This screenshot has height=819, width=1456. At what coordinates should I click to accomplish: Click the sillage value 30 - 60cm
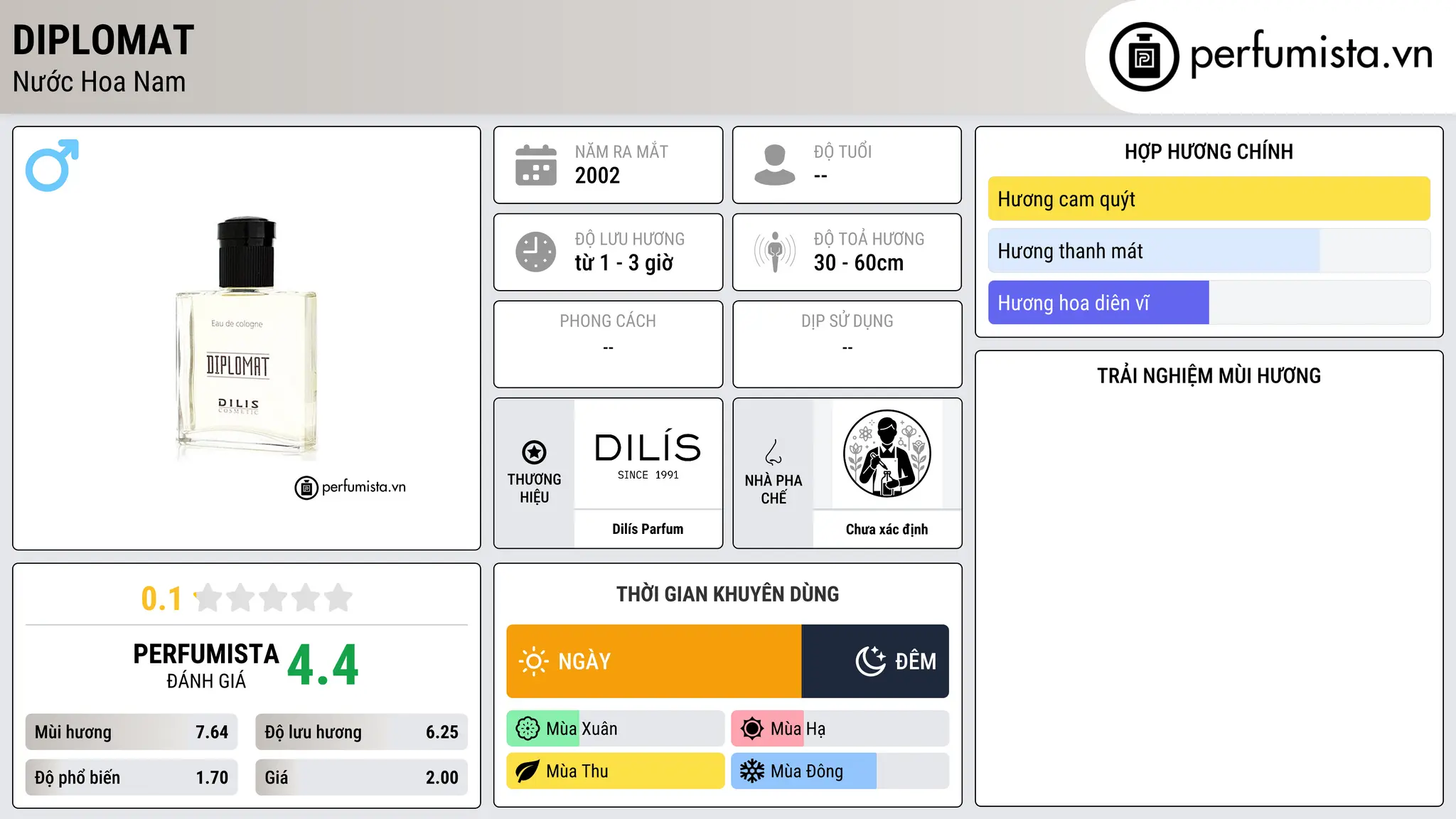[859, 263]
